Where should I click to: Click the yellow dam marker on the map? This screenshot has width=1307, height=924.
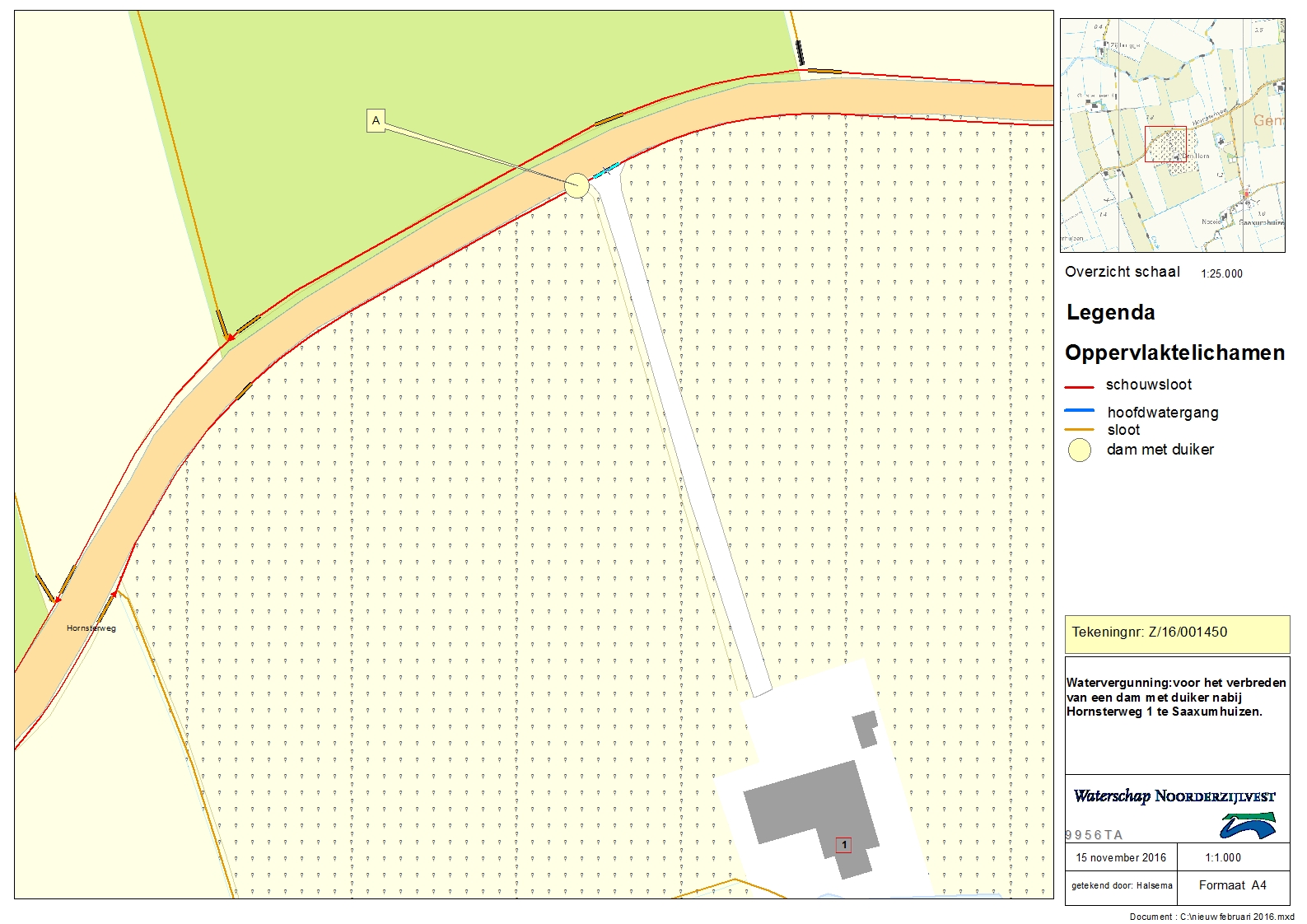tap(576, 186)
